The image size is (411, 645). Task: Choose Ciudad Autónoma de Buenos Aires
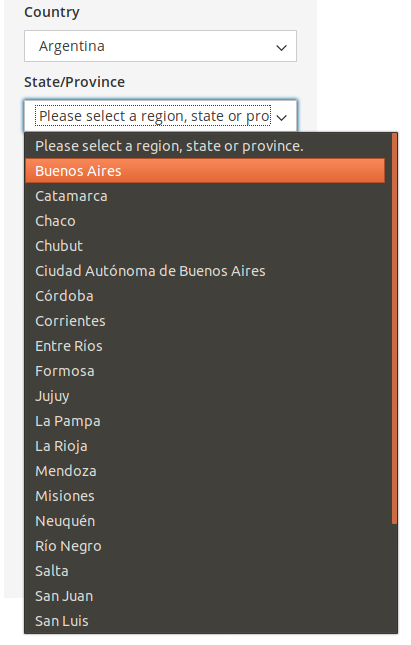click(x=205, y=271)
